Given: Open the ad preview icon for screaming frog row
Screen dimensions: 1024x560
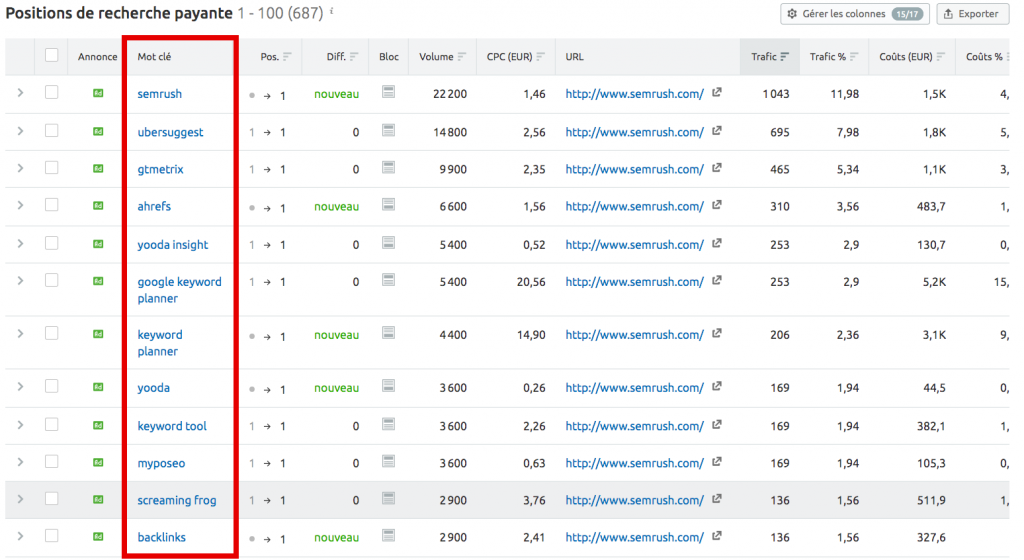Looking at the screenshot, I should [x=98, y=500].
